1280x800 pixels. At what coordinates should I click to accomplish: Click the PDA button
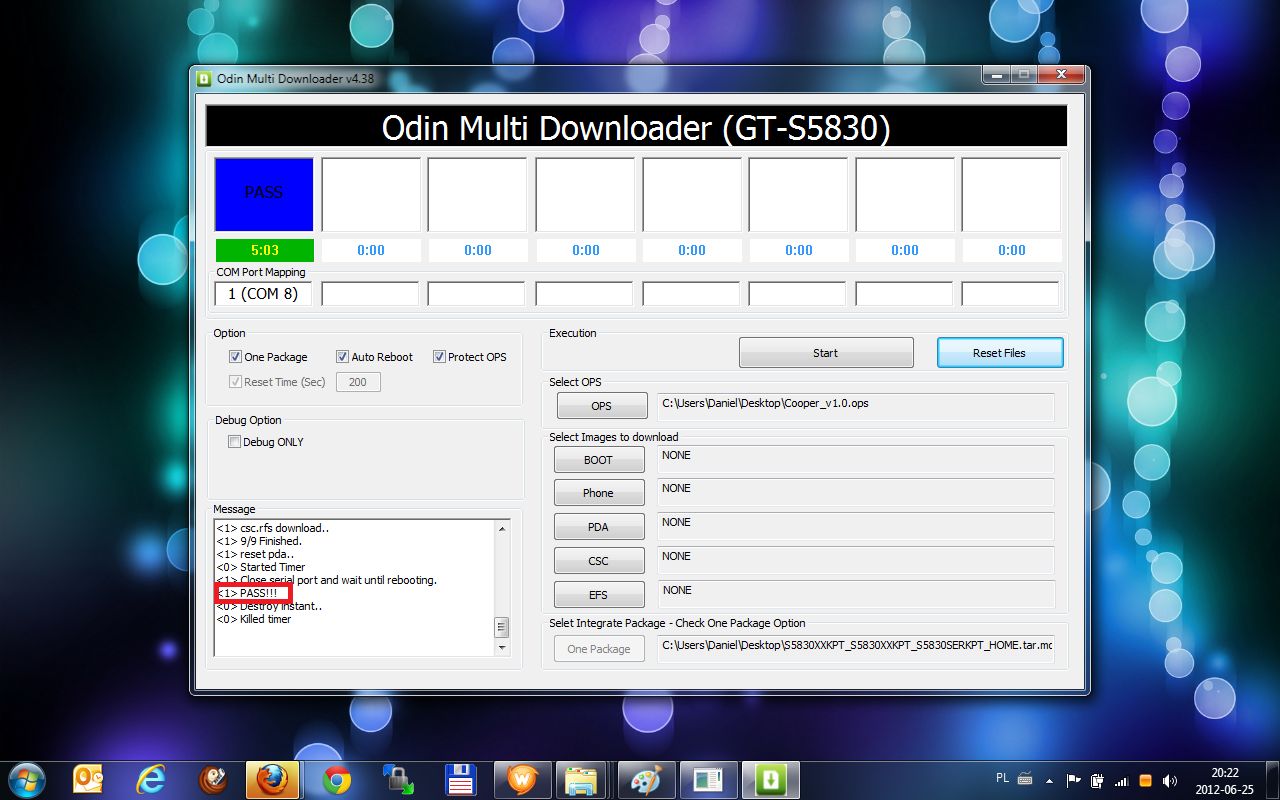598,527
